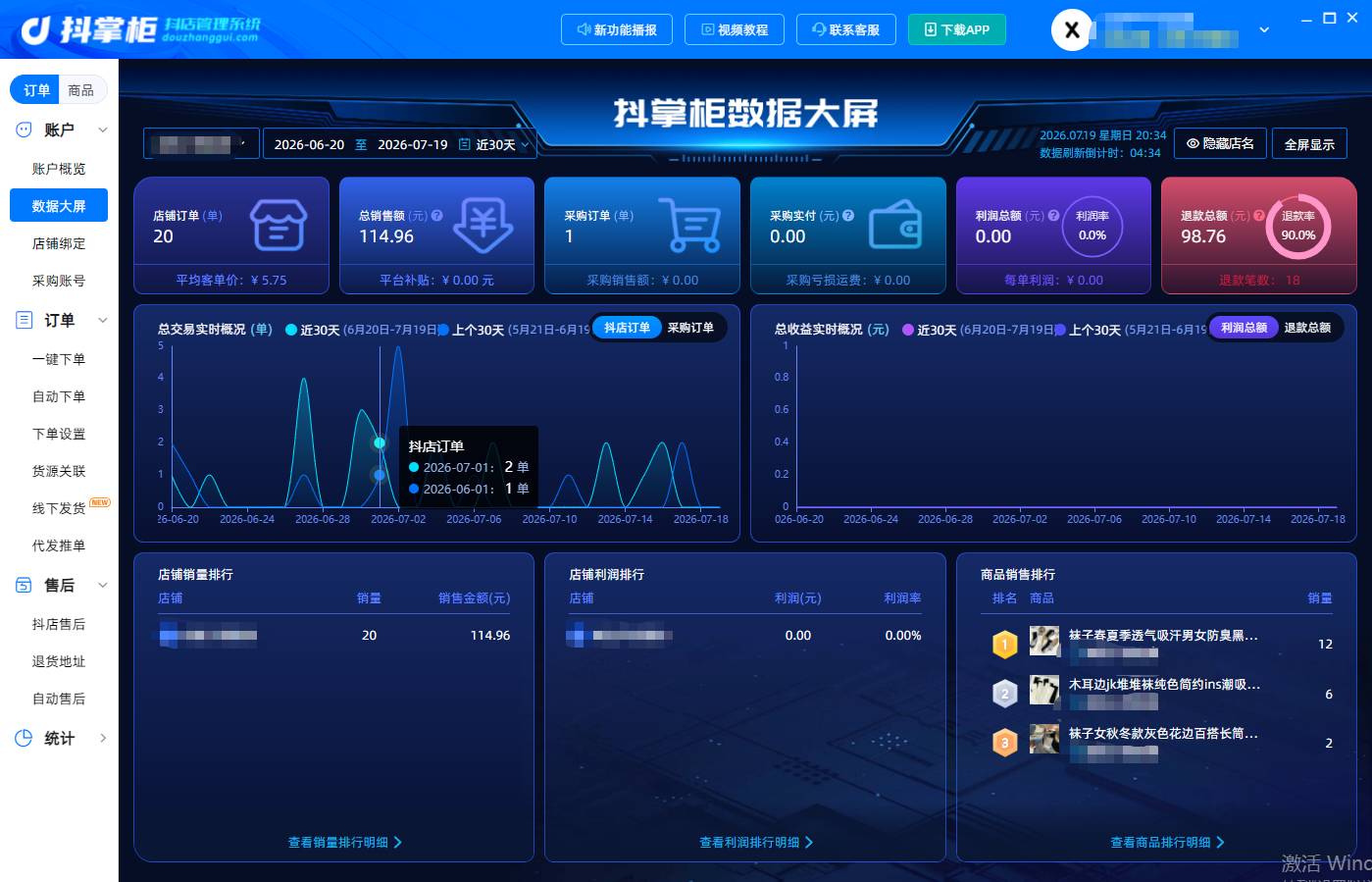Switch to the 商品 tab
This screenshot has width=1372, height=882.
[x=81, y=90]
